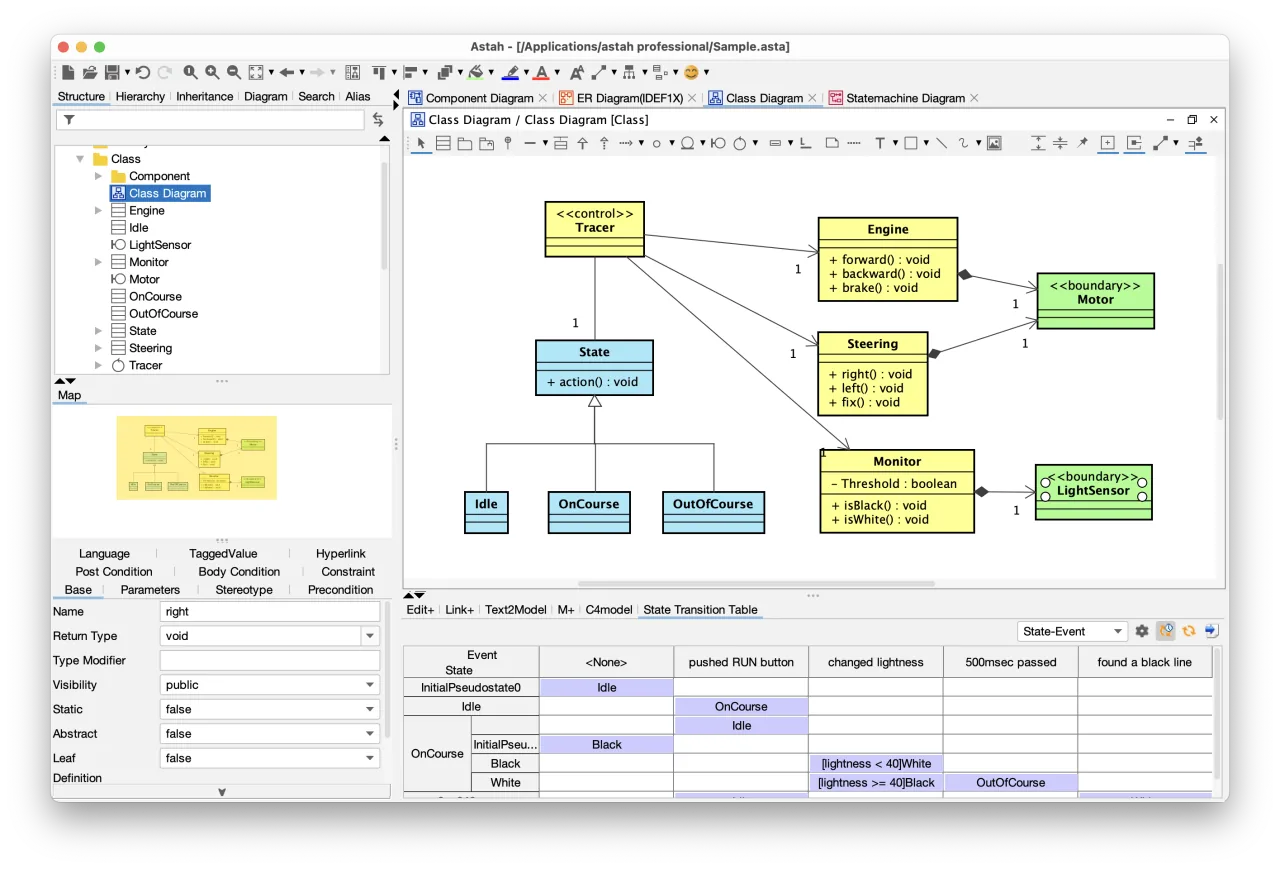This screenshot has width=1280, height=869.
Task: Collapse the Class folder in tree
Action: pos(80,159)
